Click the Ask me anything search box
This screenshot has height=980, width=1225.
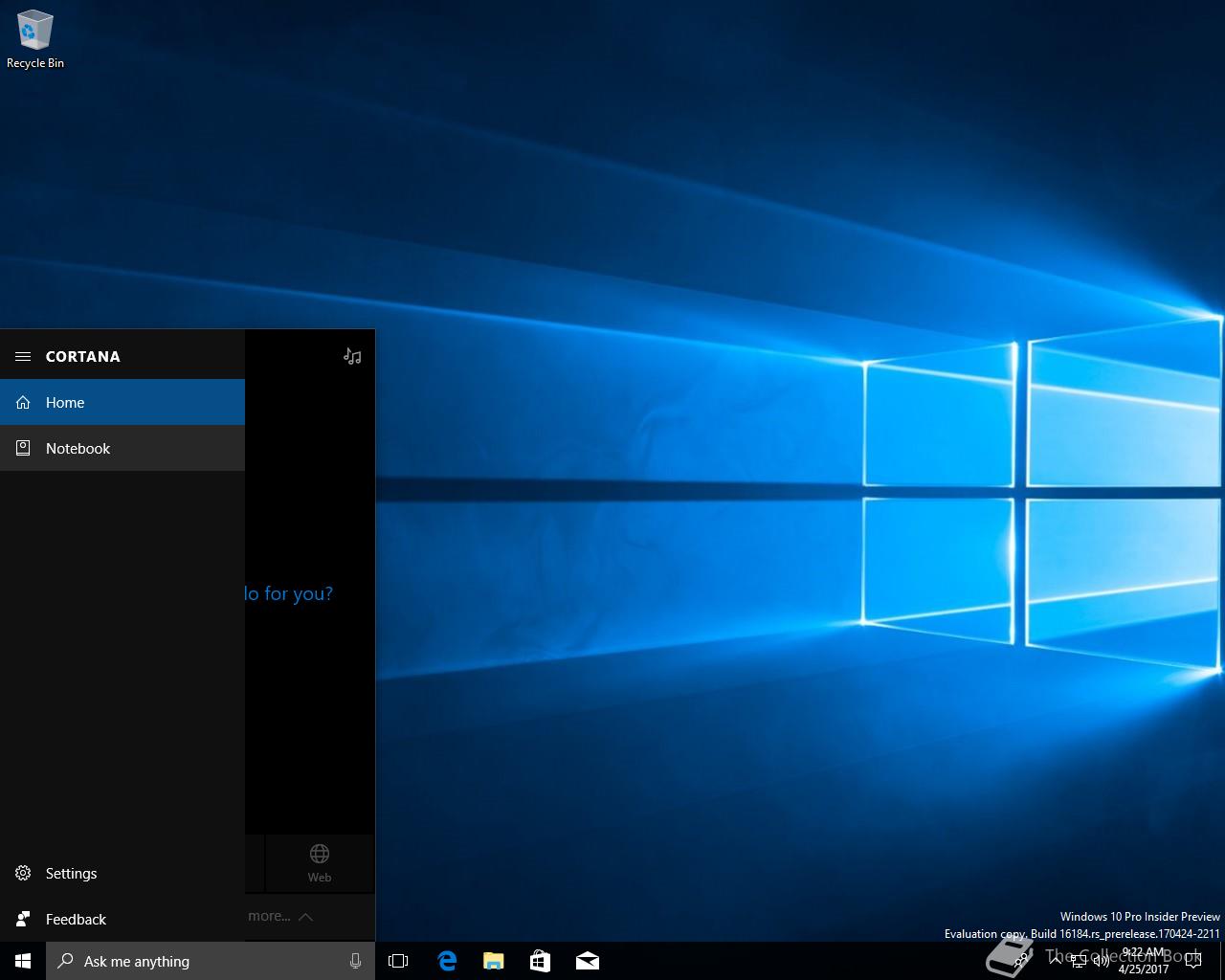pos(211,961)
